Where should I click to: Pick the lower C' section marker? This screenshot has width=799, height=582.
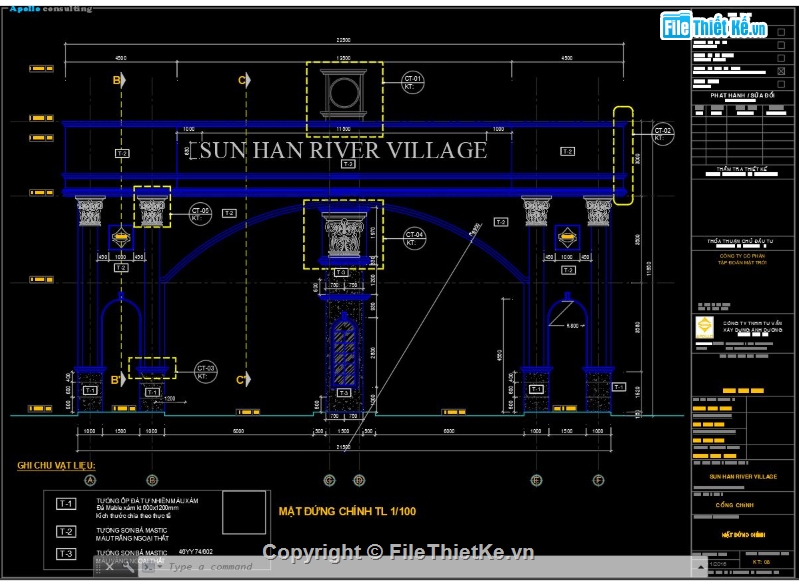pyautogui.click(x=244, y=380)
